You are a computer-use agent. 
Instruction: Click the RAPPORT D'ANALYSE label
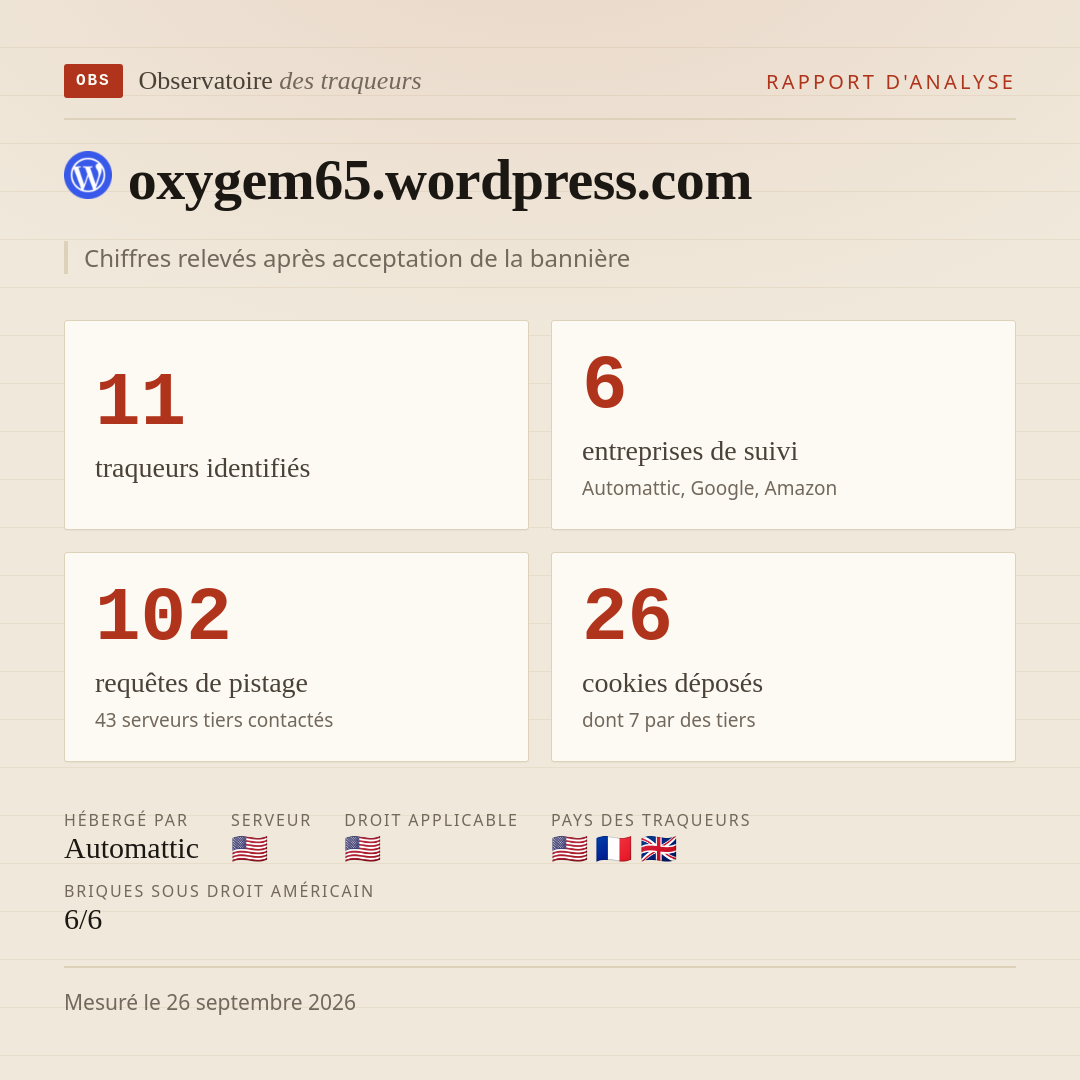891,82
